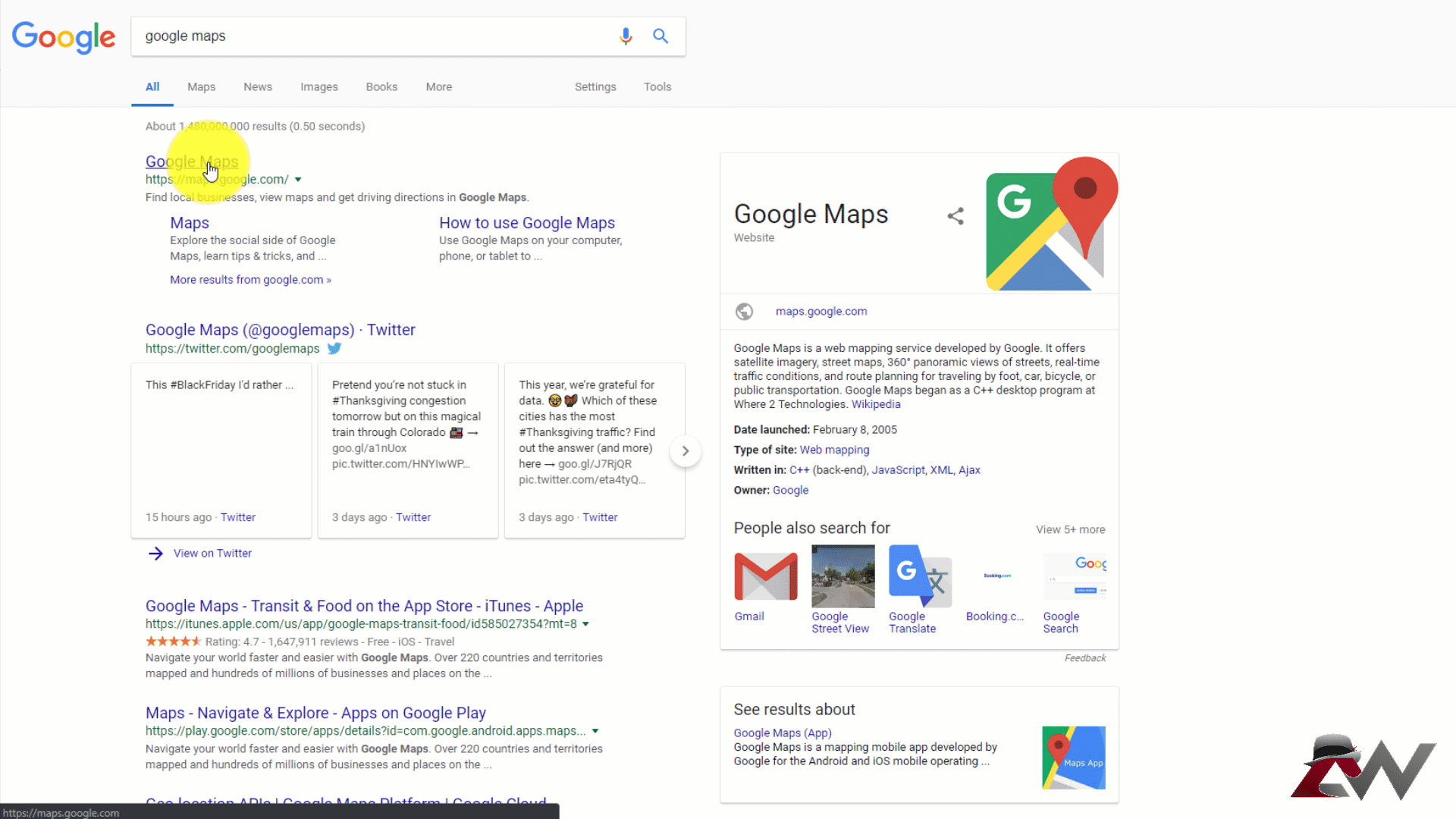Screen dimensions: 1456x819
Task: Click maps.google.com link in knowledge panel
Action: 821,312
